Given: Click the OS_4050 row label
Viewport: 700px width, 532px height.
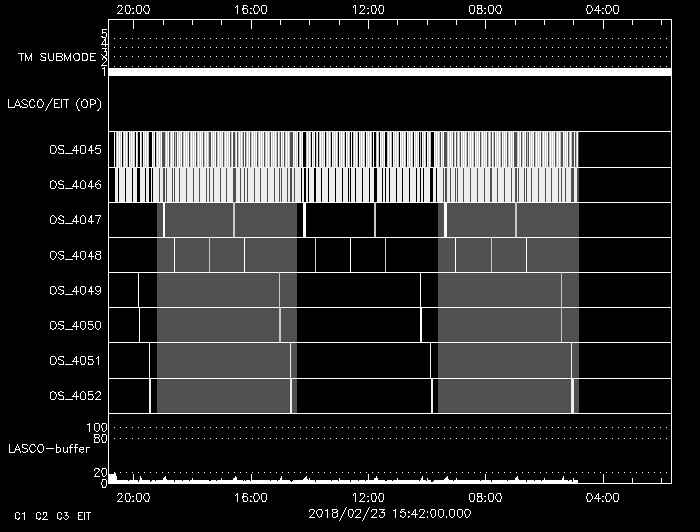Looking at the screenshot, I should coord(75,326).
